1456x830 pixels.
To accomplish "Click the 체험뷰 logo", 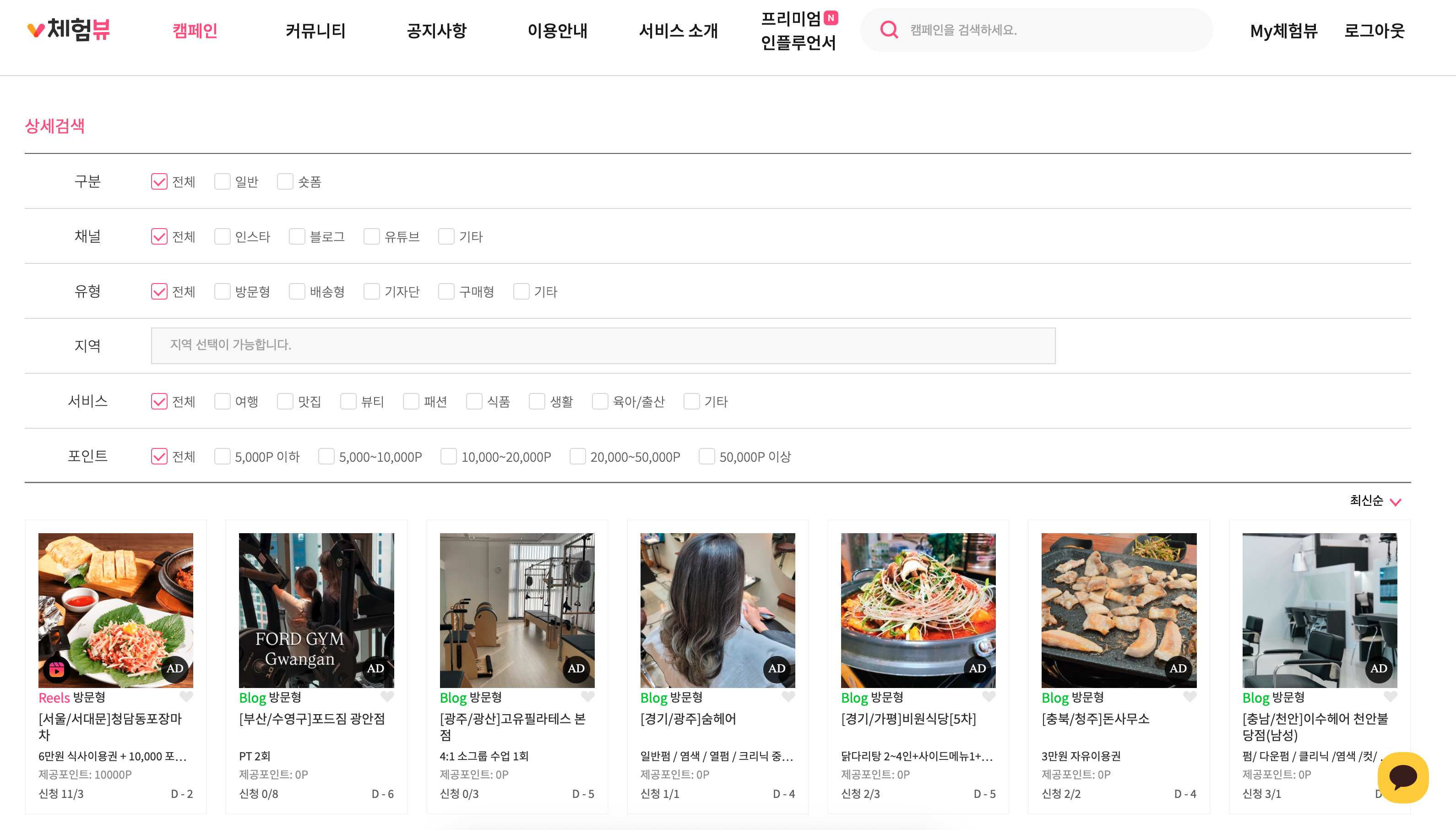I will (69, 30).
